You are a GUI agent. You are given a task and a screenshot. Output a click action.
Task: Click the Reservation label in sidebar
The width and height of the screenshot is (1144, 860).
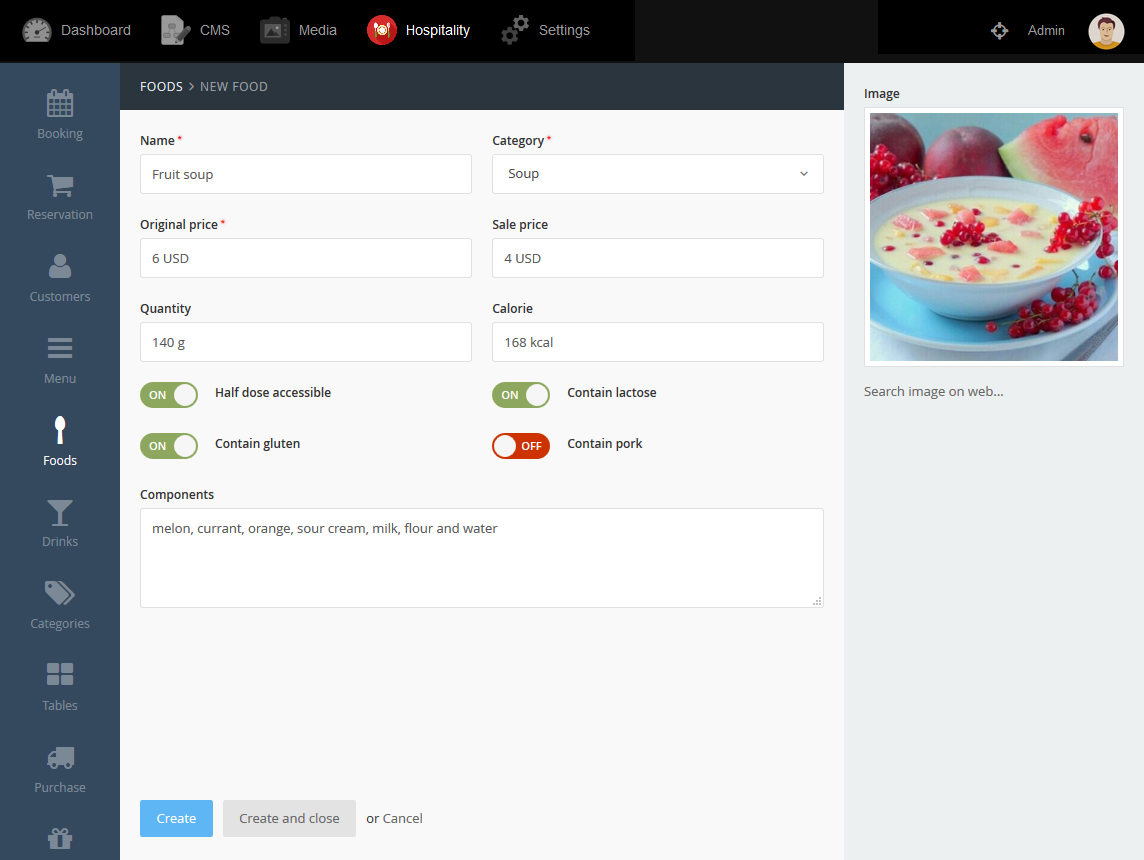[60, 214]
